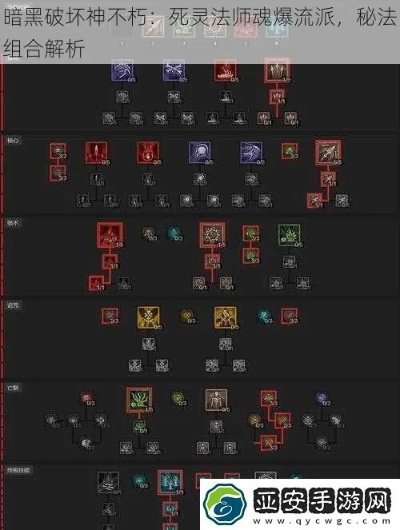400x530 pixels.
Task: Click the green Corpse Tendrils skill icon
Action: [139, 400]
